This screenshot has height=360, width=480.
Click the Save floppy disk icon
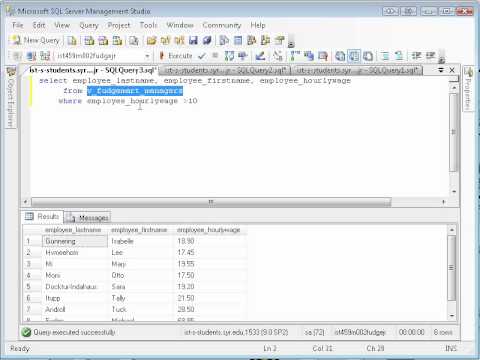tap(193, 41)
